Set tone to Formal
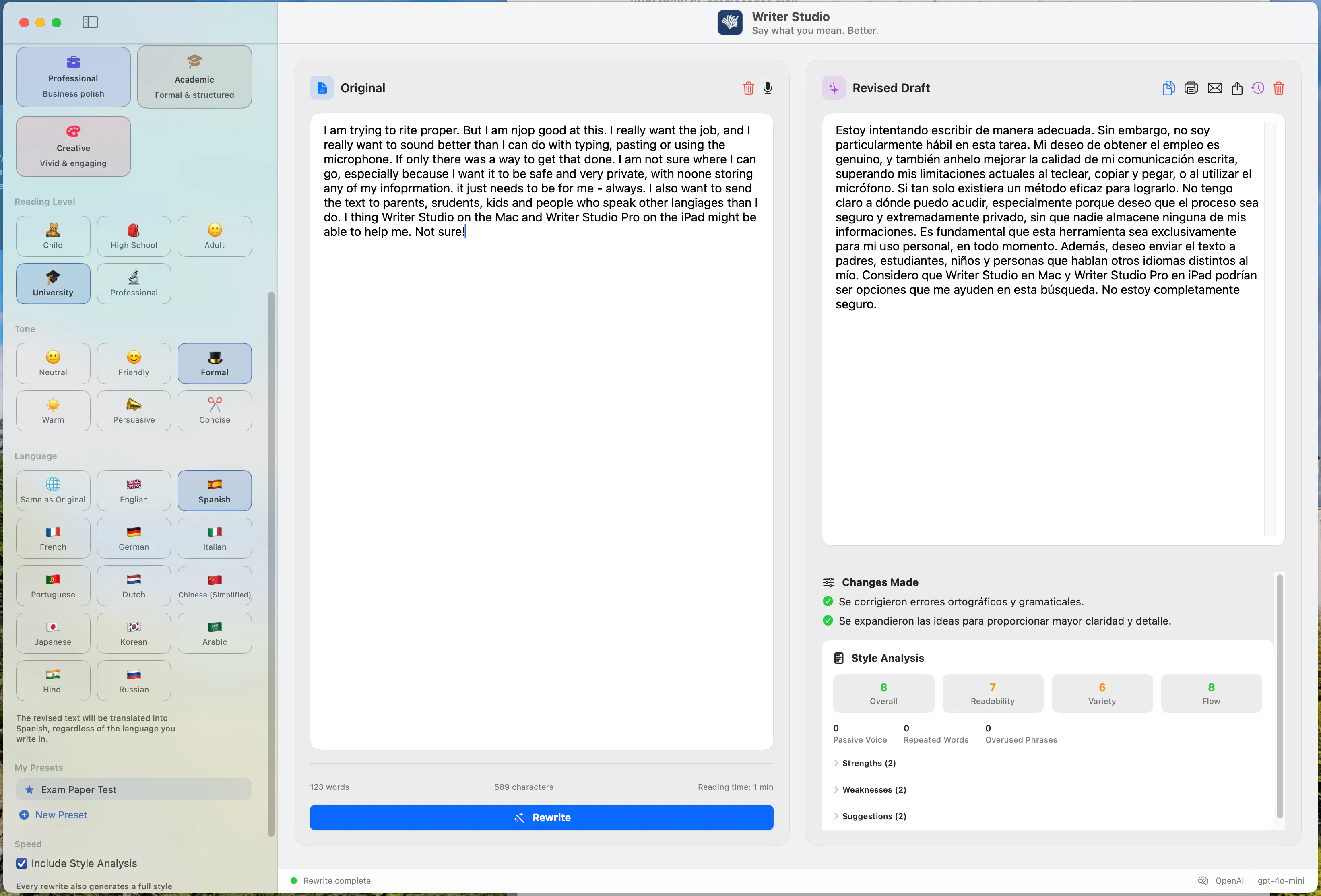The height and width of the screenshot is (896, 1321). [214, 363]
